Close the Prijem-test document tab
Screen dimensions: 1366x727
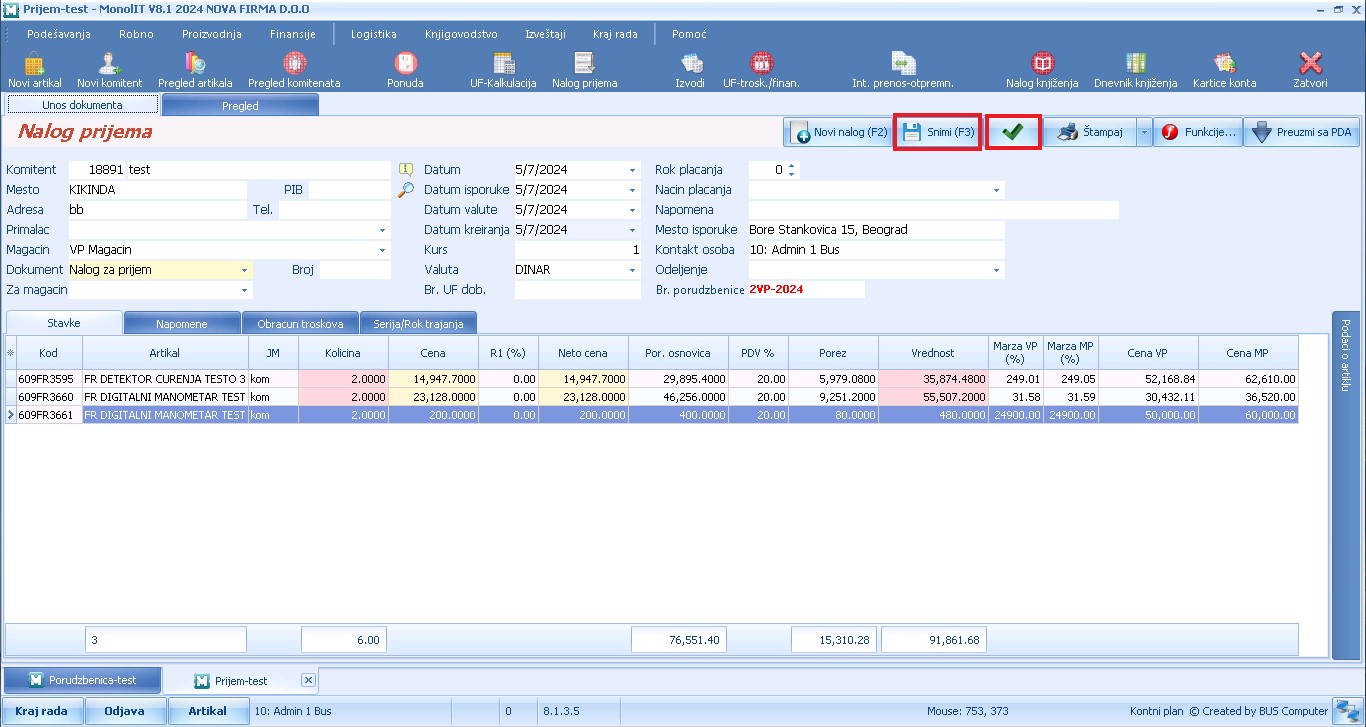308,680
